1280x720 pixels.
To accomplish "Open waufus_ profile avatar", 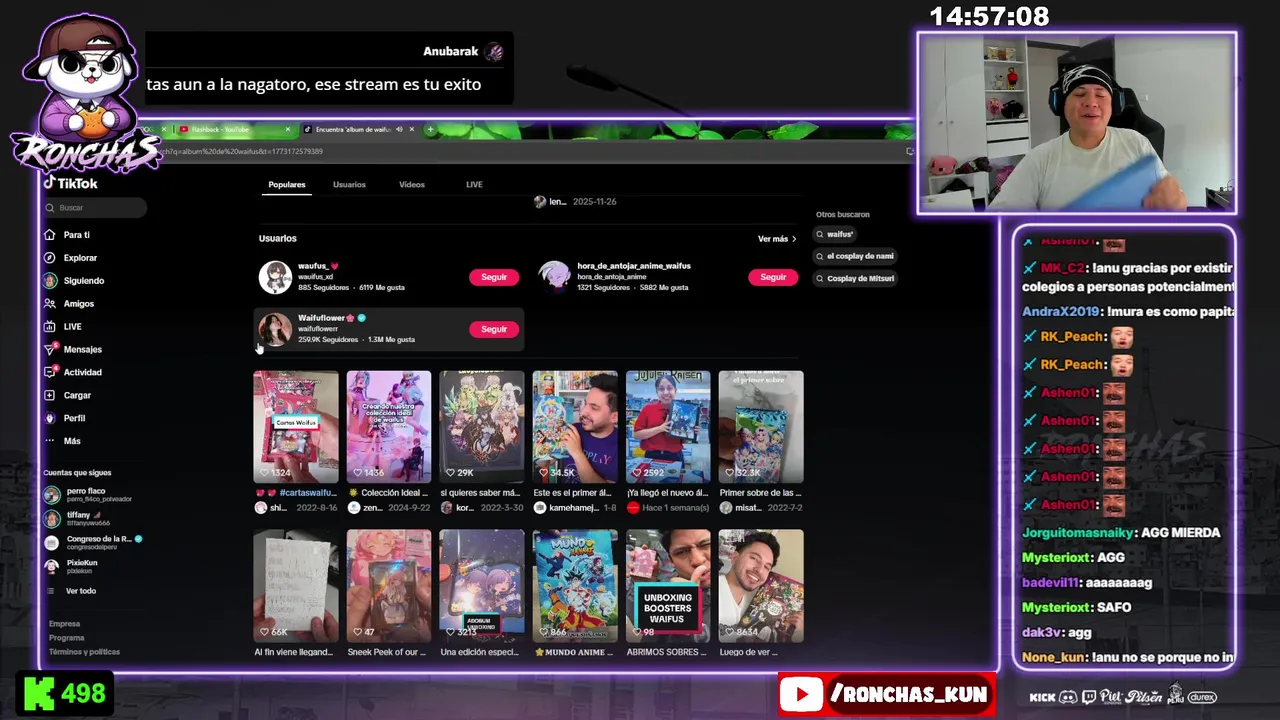I will 275,277.
